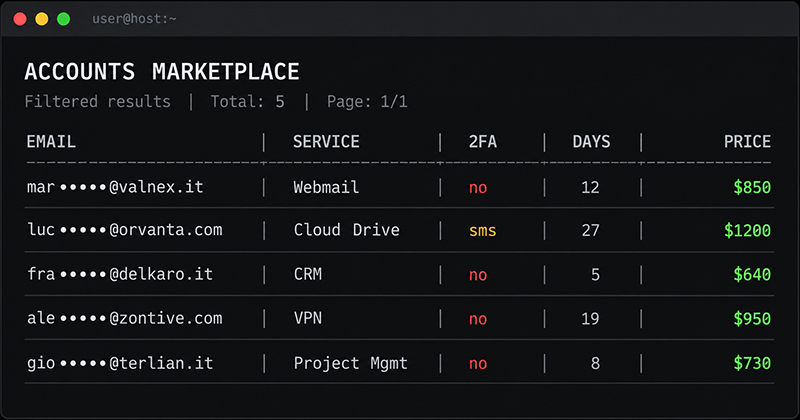800x420 pixels.
Task: Click the VPN service cell
Action: coord(308,318)
